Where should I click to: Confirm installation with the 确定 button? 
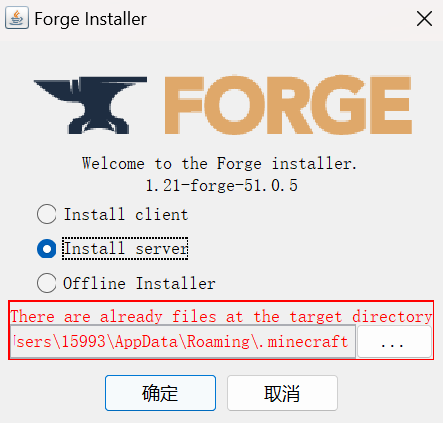coord(160,393)
